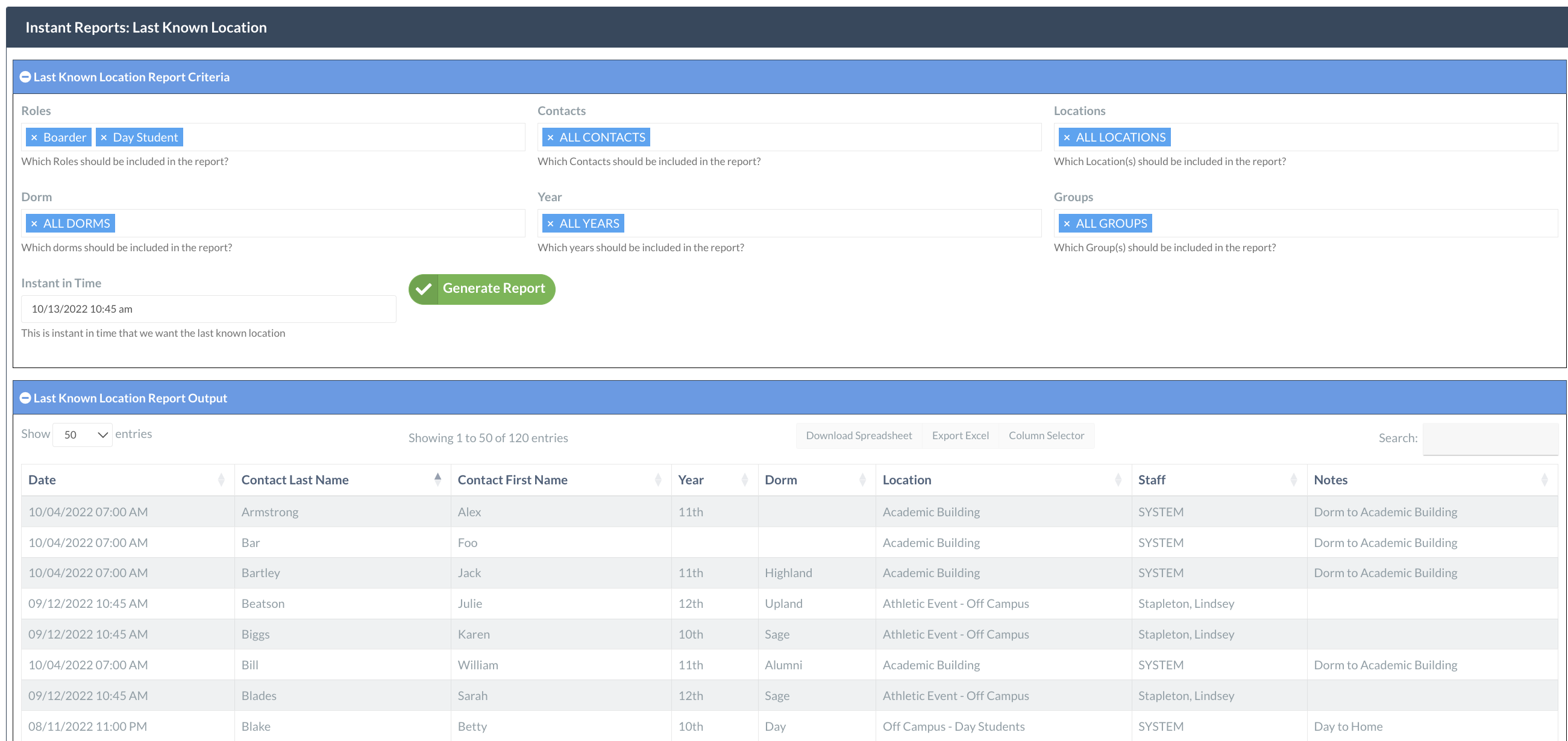The width and height of the screenshot is (1568, 741).
Task: Remove the ALL YEARS tag
Action: (550, 224)
